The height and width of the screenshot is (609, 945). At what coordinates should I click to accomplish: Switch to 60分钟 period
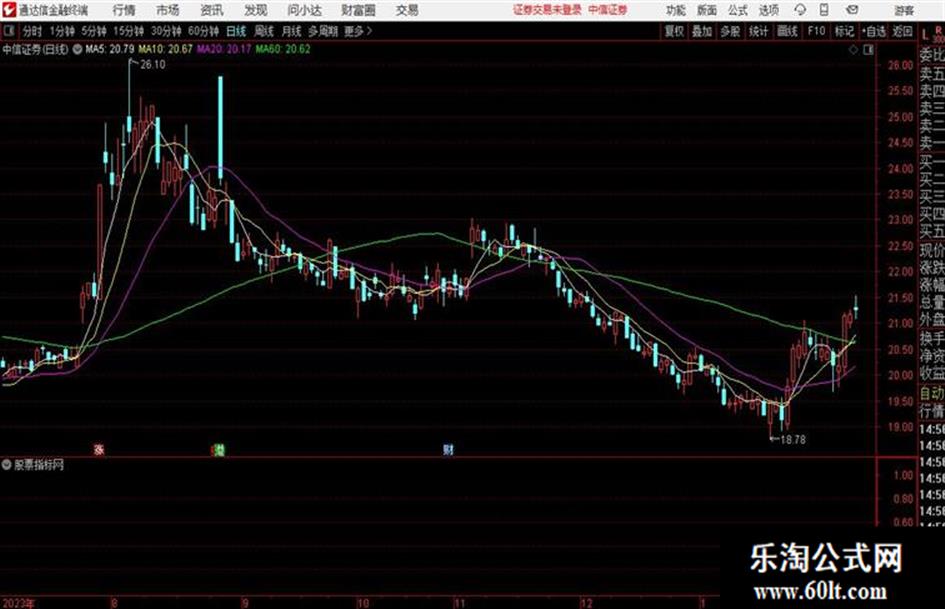203,31
